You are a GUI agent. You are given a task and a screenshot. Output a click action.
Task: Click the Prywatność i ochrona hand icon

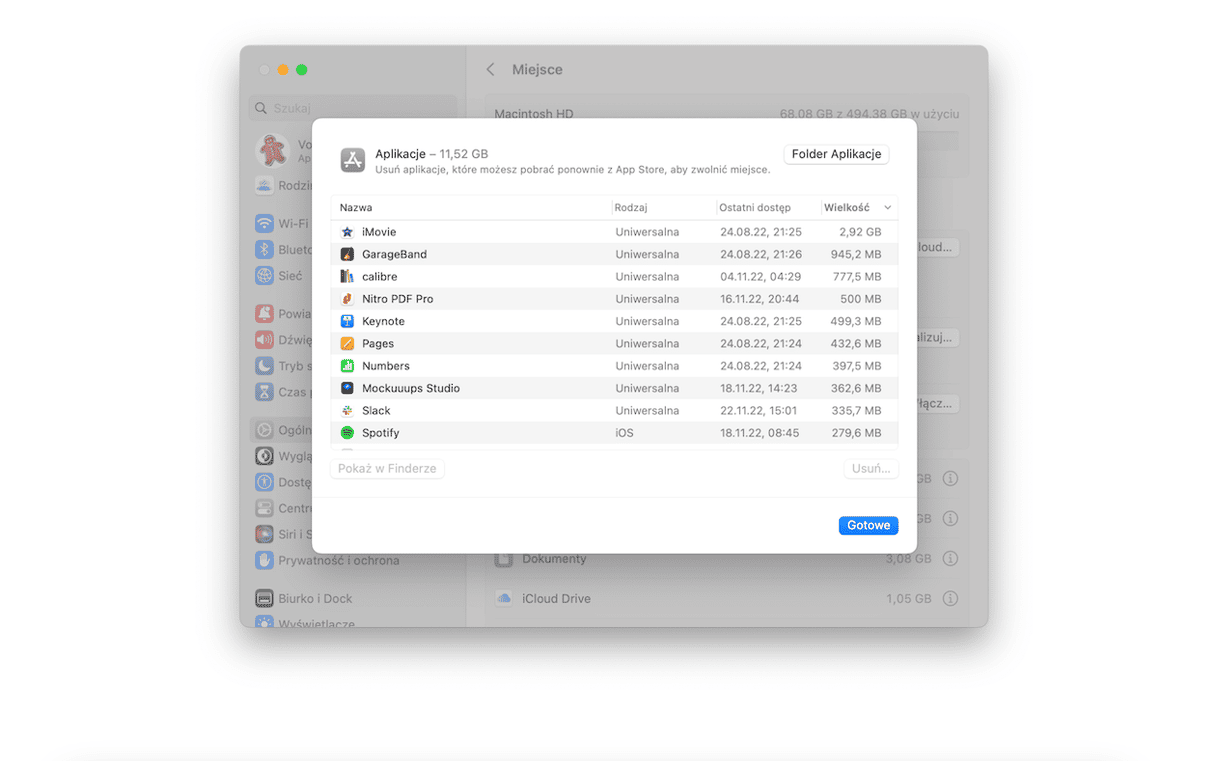point(264,560)
